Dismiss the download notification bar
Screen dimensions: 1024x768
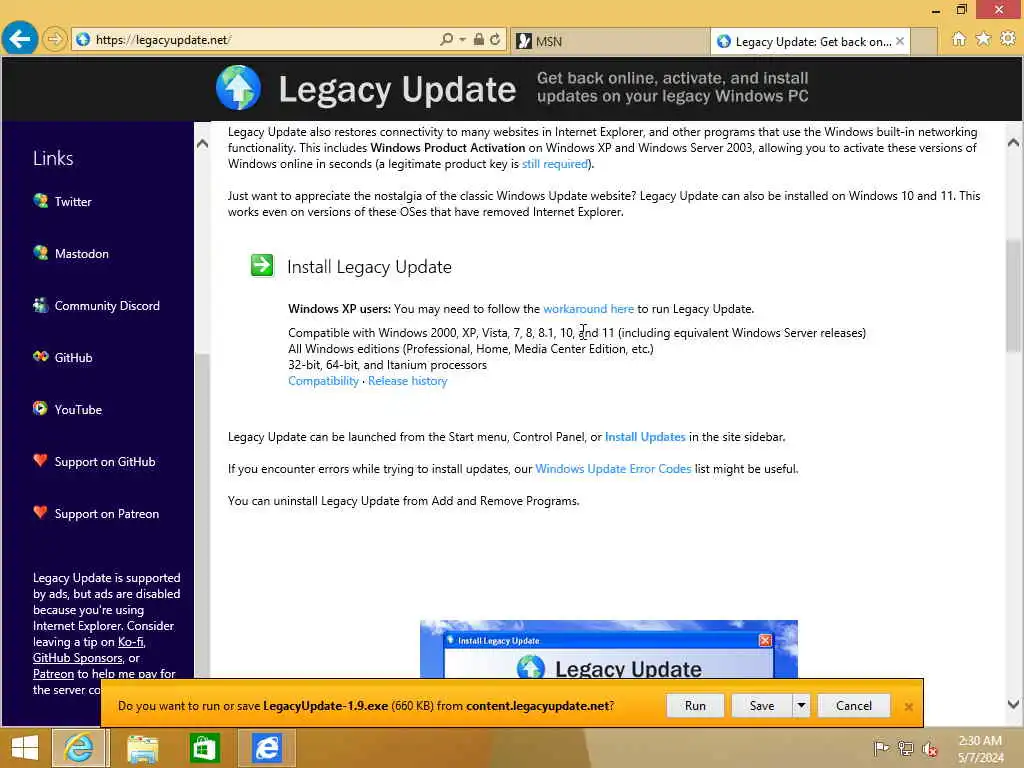pyautogui.click(x=908, y=707)
